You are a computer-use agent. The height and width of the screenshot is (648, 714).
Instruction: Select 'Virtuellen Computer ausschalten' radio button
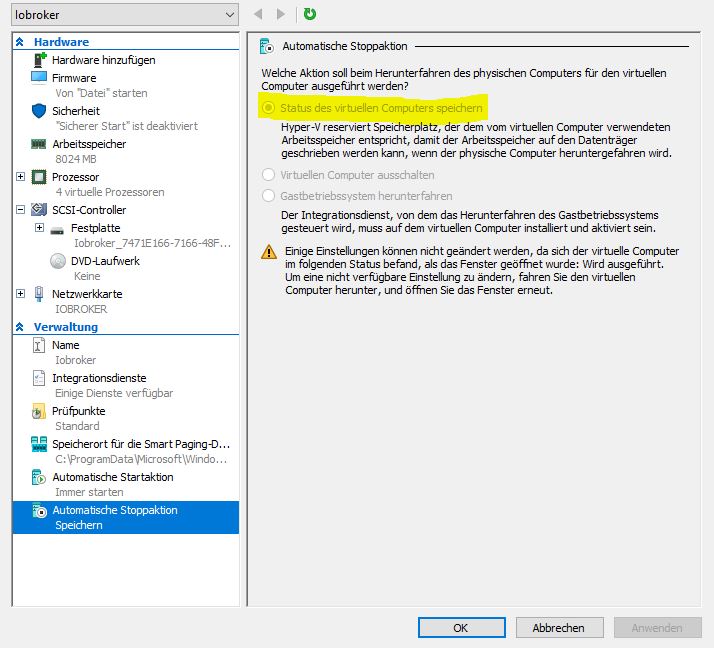click(x=268, y=175)
